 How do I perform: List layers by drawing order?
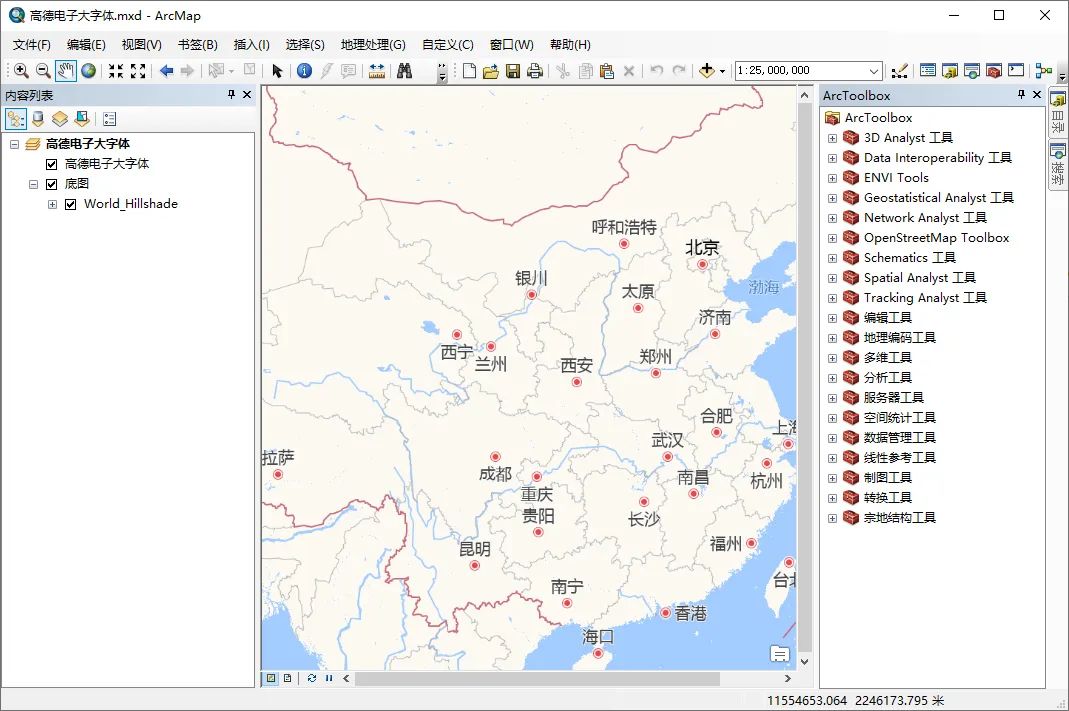coord(15,119)
